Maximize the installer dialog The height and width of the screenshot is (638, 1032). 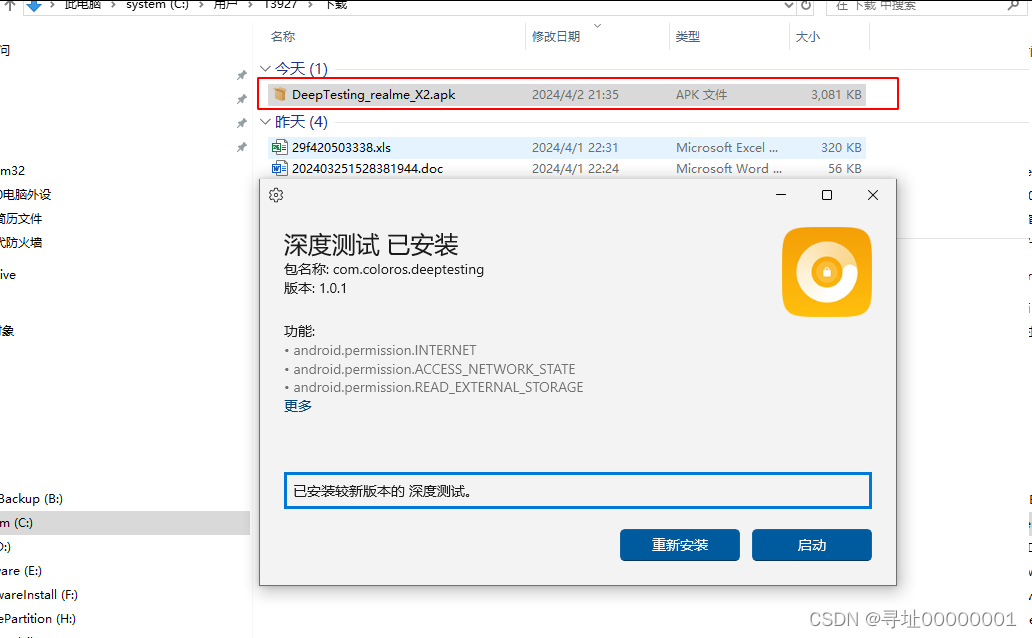[827, 195]
